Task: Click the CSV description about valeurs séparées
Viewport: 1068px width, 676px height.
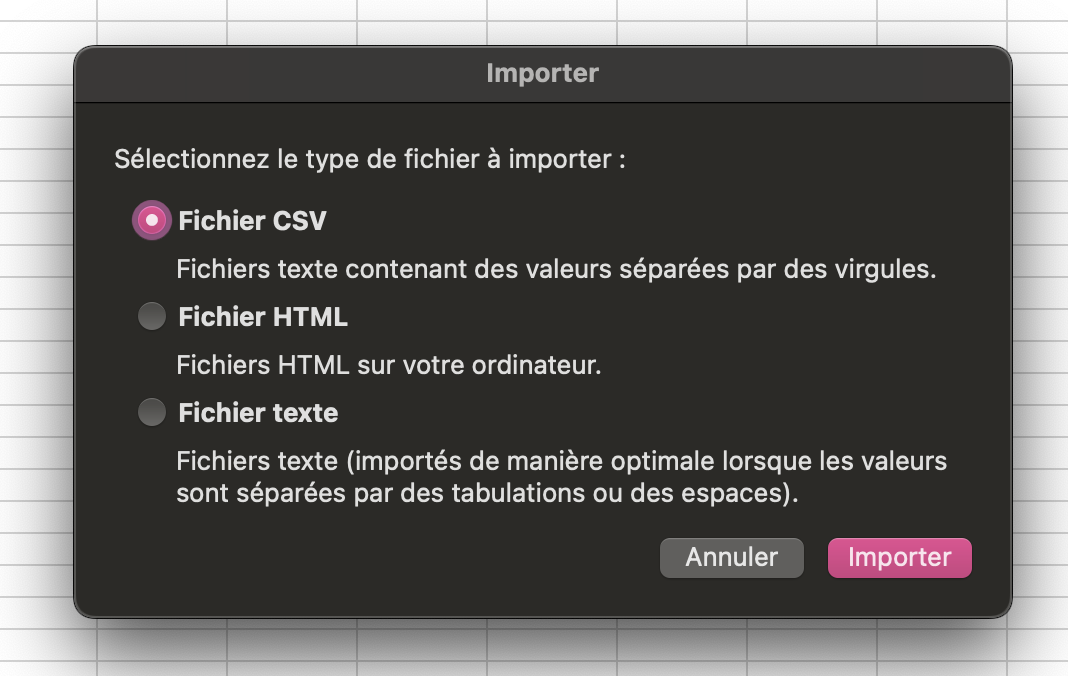Action: pyautogui.click(x=556, y=268)
